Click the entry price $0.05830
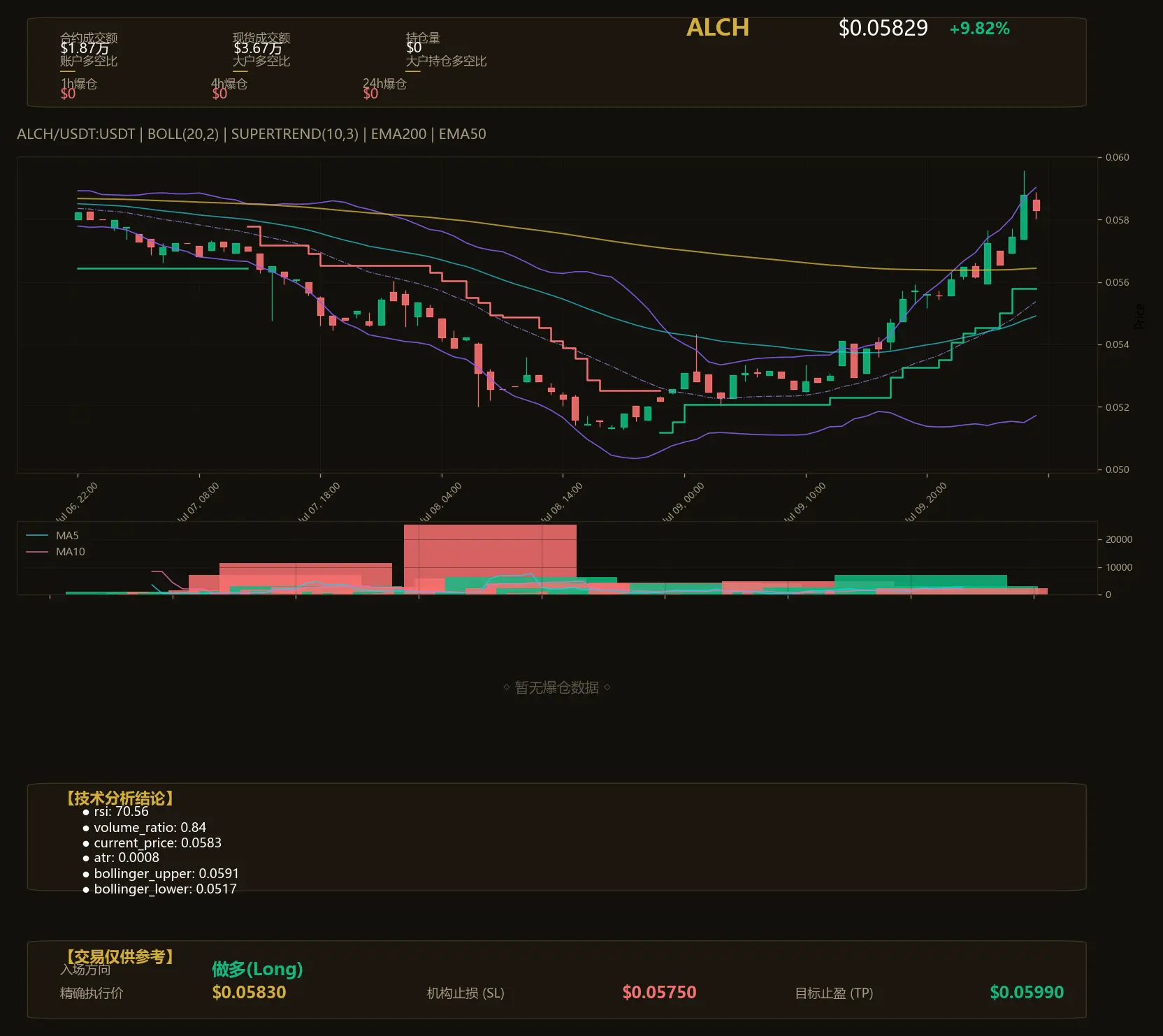This screenshot has width=1163, height=1036. point(249,993)
